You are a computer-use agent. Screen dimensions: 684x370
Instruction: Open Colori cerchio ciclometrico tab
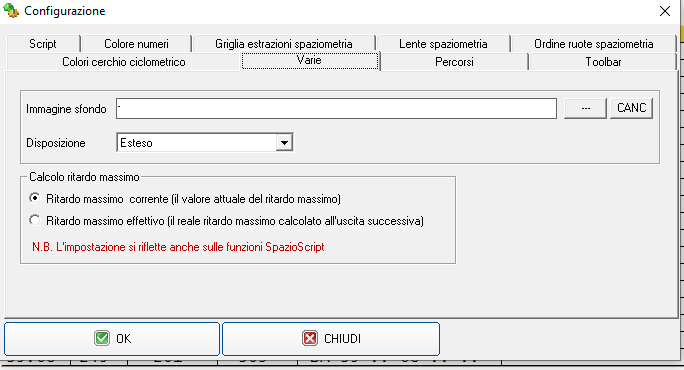(124, 62)
